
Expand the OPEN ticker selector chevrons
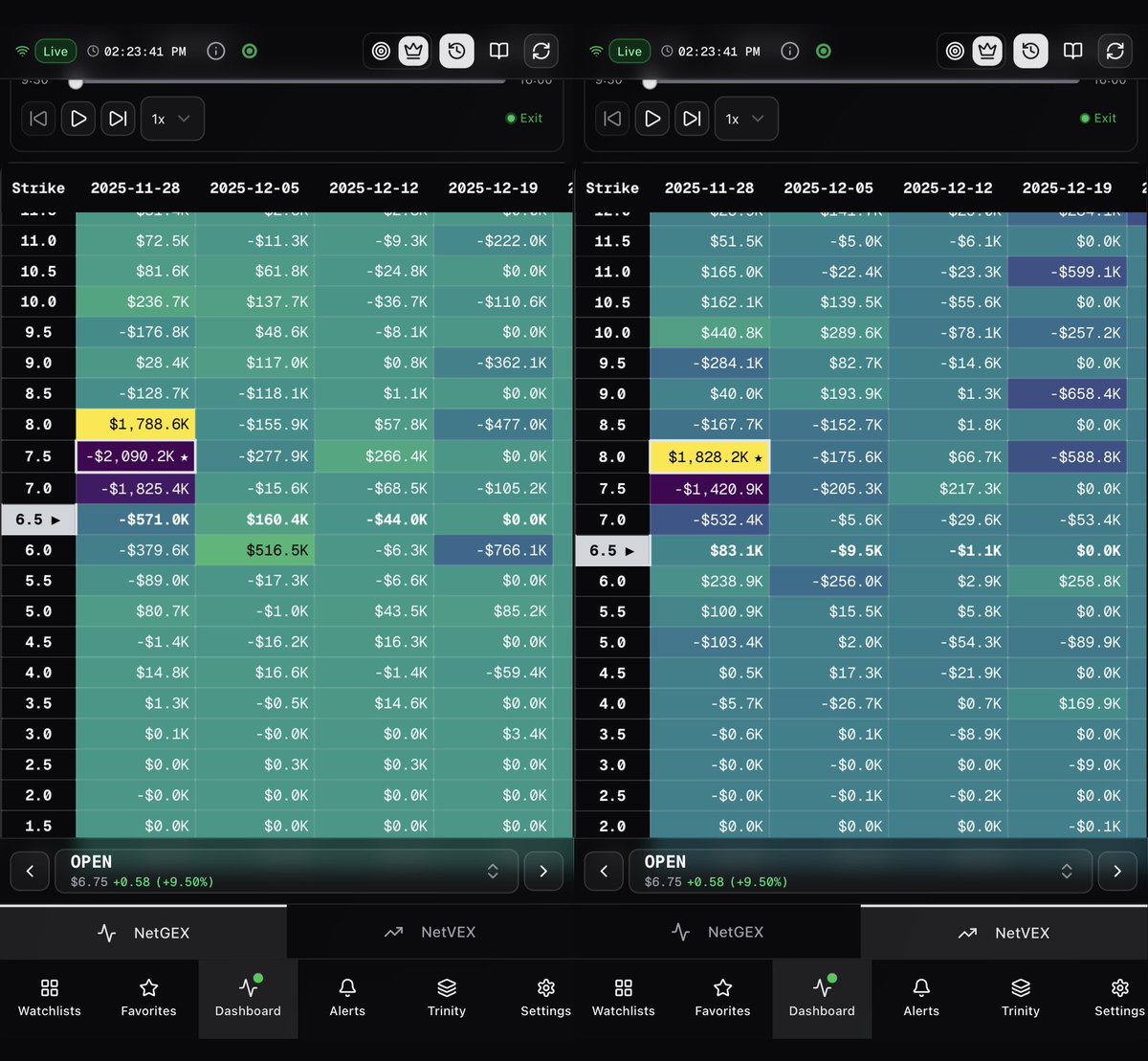[x=493, y=871]
